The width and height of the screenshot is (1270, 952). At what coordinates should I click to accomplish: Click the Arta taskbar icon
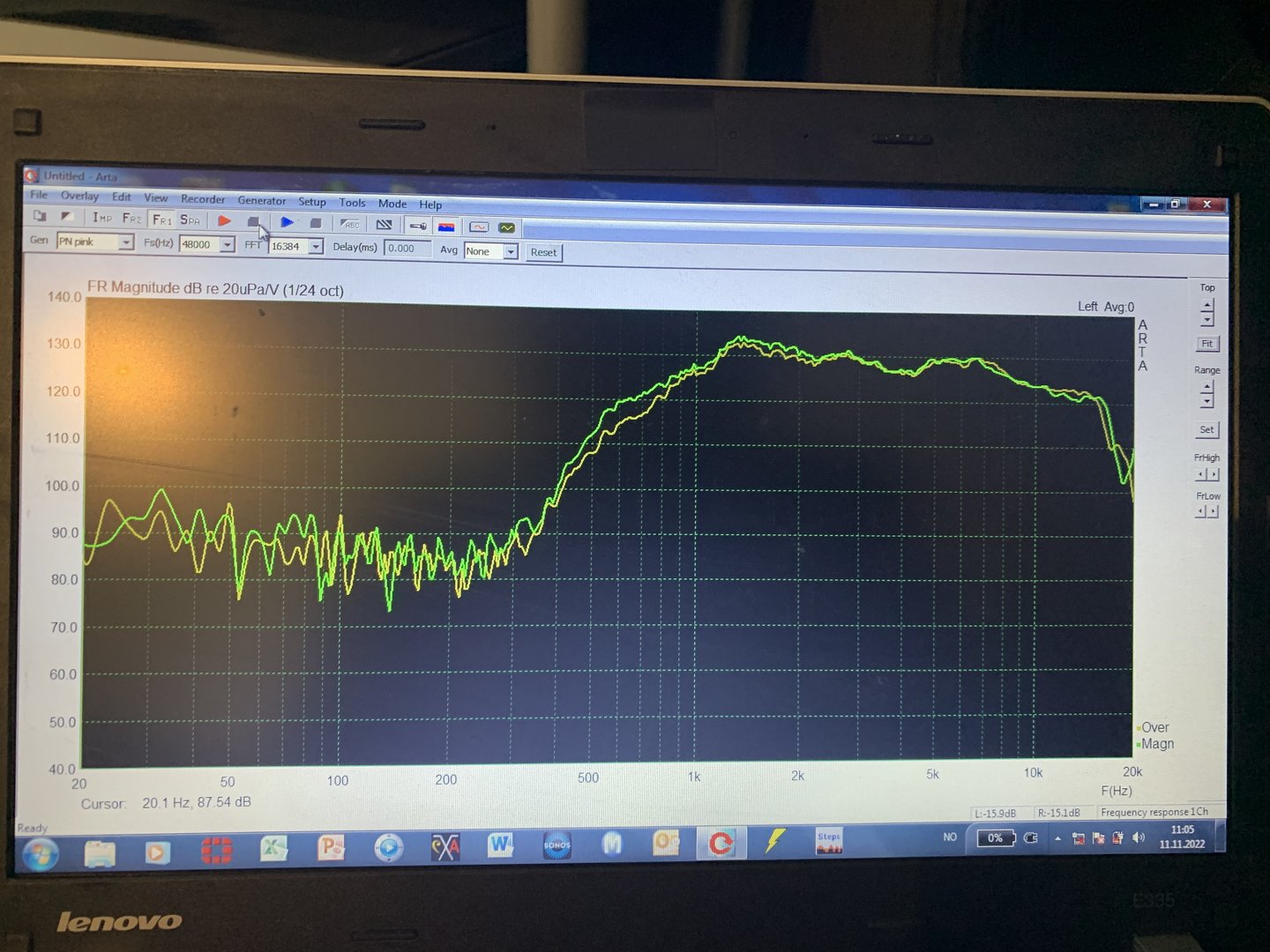point(721,843)
